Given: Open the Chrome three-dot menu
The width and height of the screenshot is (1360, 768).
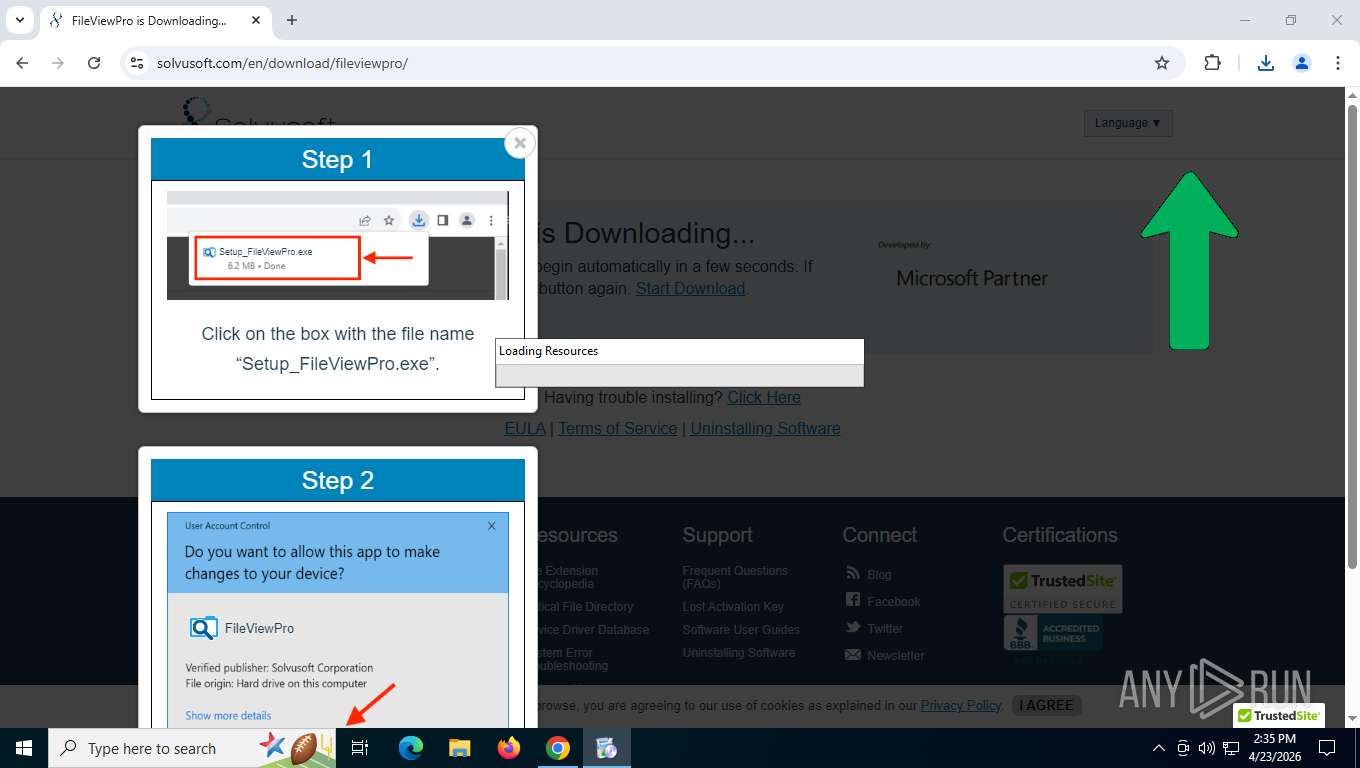Looking at the screenshot, I should click(x=1338, y=63).
